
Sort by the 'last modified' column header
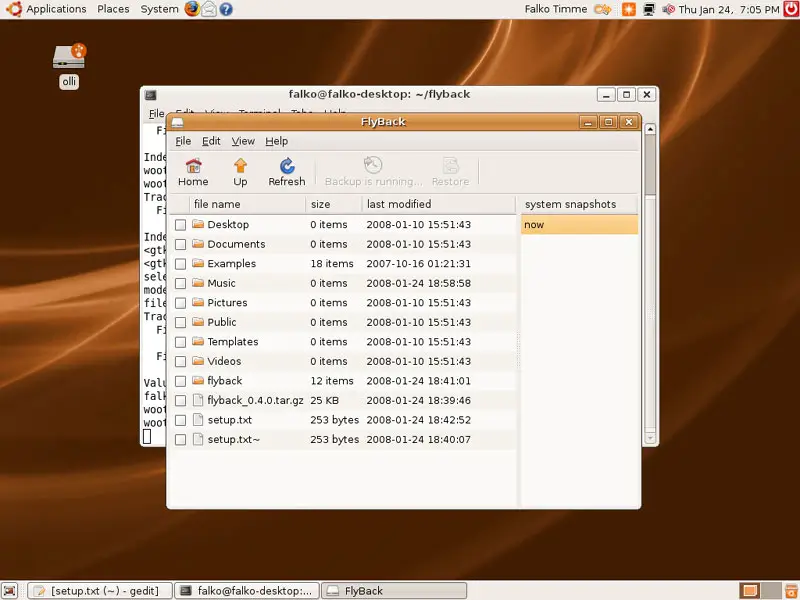(438, 204)
